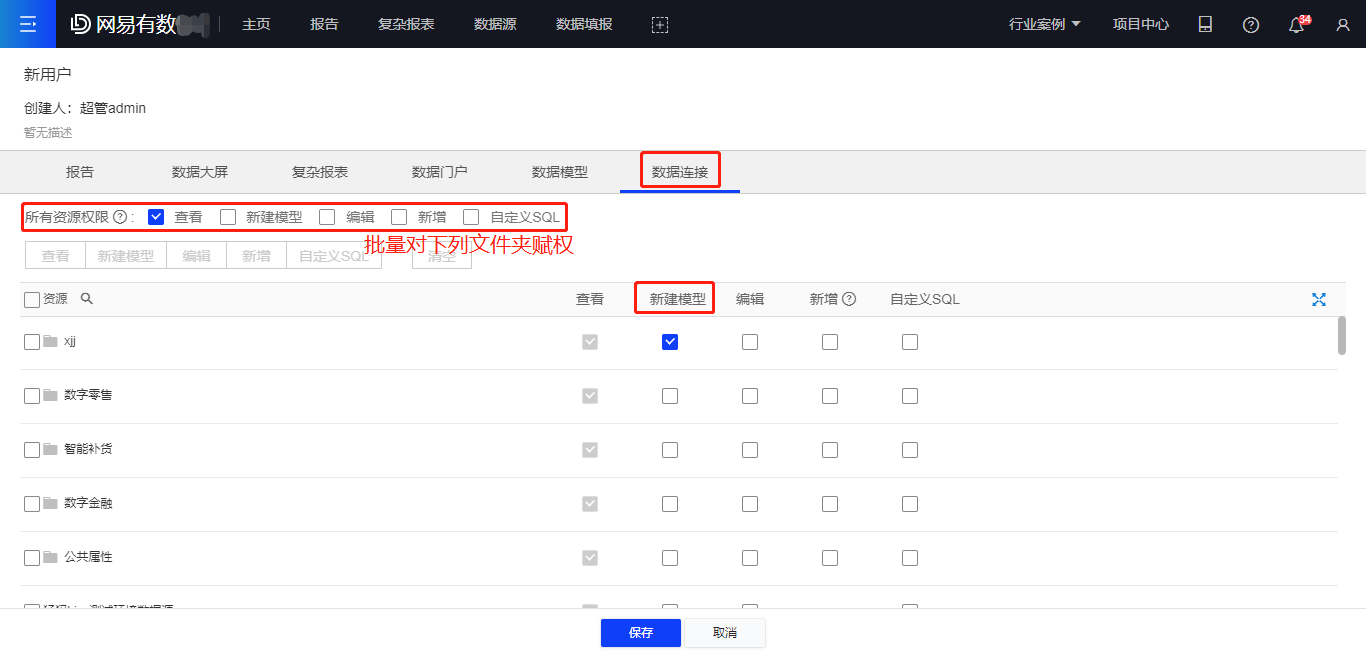Click the 智能补货 folder name

[x=88, y=450]
